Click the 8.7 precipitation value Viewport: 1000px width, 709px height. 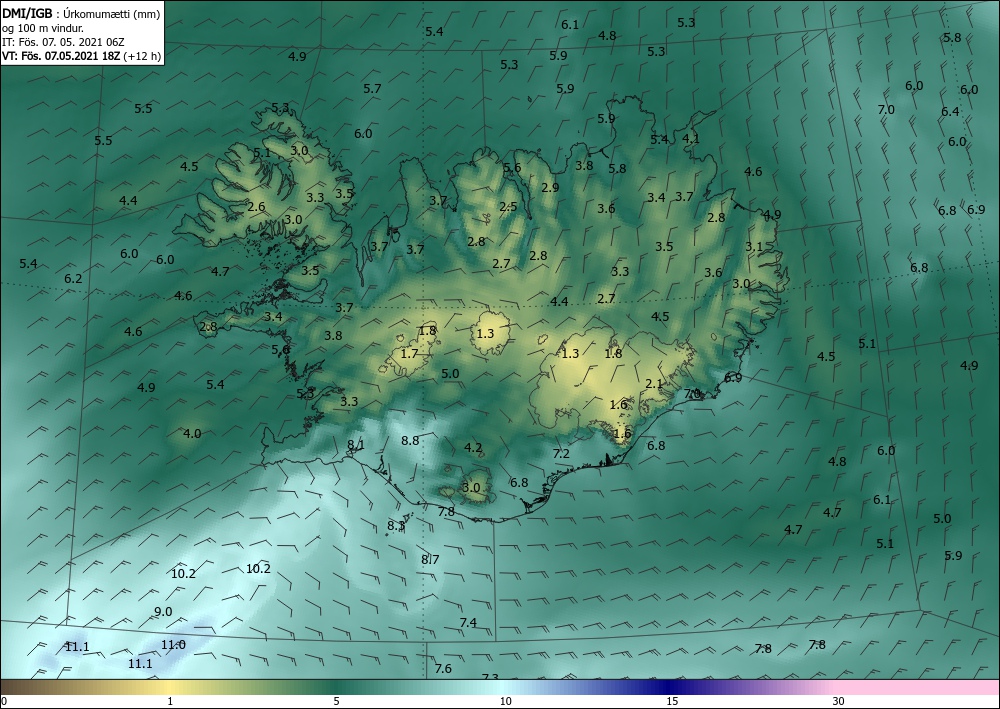coord(430,560)
